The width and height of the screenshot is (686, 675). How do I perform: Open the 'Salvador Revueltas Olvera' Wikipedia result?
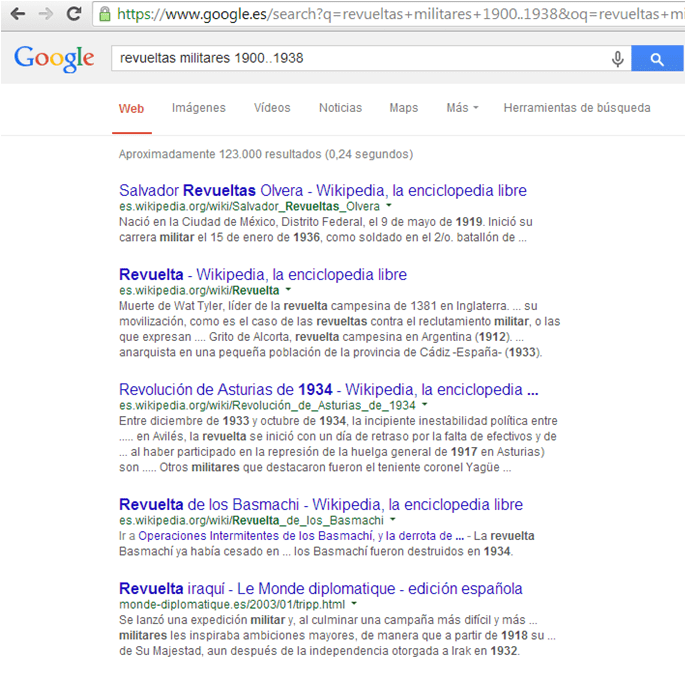323,191
